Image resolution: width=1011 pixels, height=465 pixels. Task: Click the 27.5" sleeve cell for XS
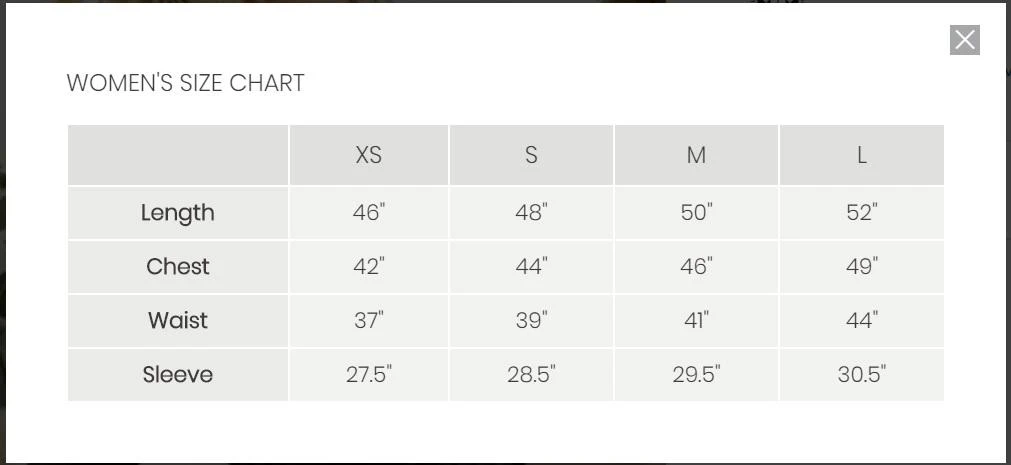click(x=369, y=375)
